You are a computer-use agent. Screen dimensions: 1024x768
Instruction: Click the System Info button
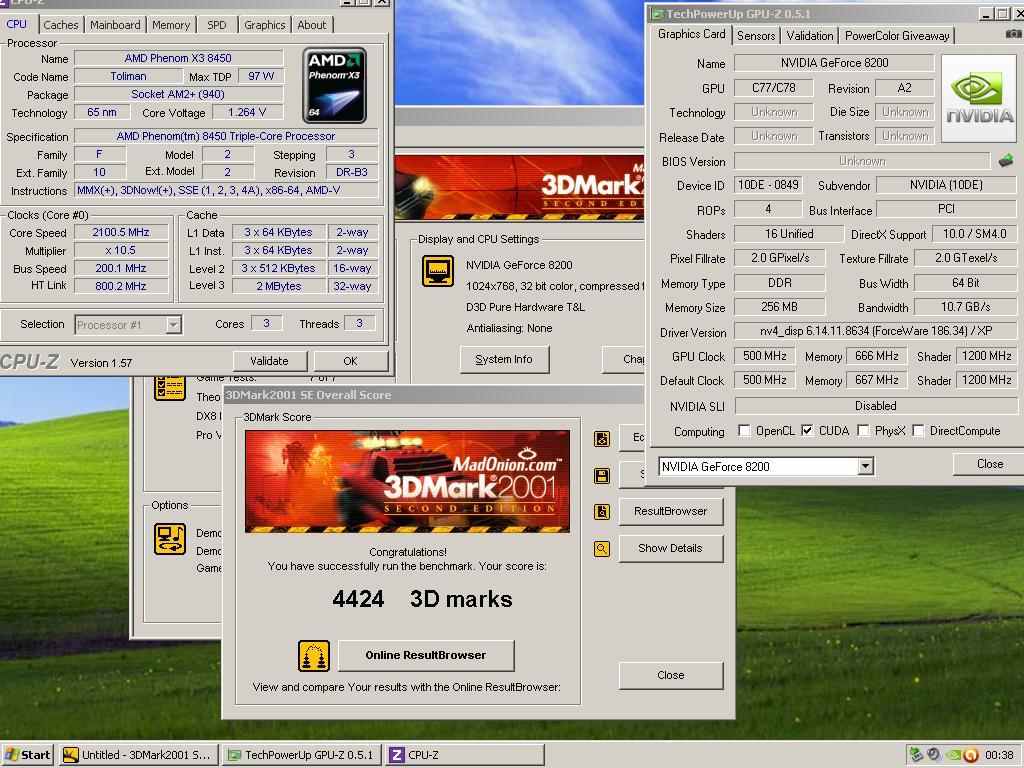coord(504,359)
